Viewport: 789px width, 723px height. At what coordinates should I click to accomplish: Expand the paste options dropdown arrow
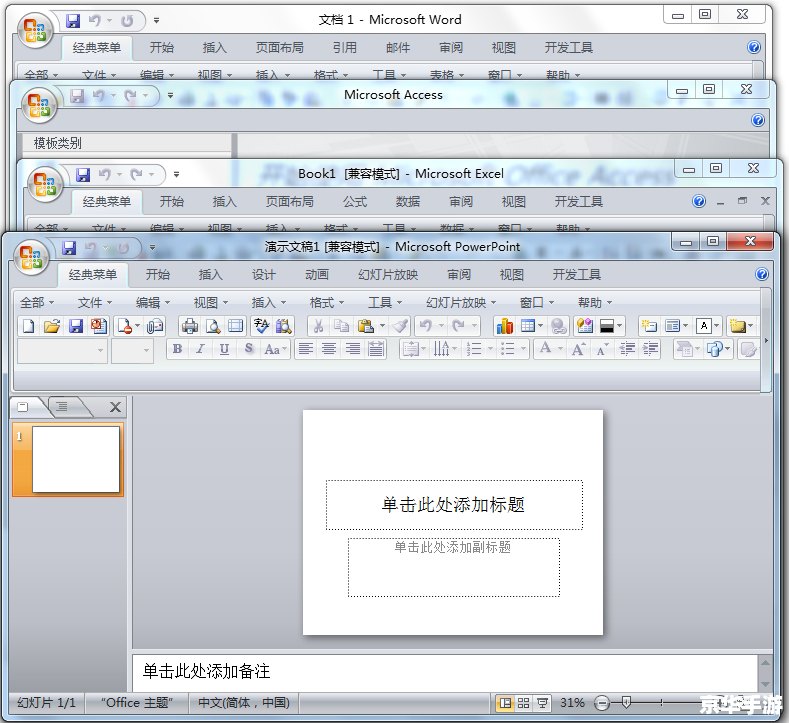[x=382, y=326]
